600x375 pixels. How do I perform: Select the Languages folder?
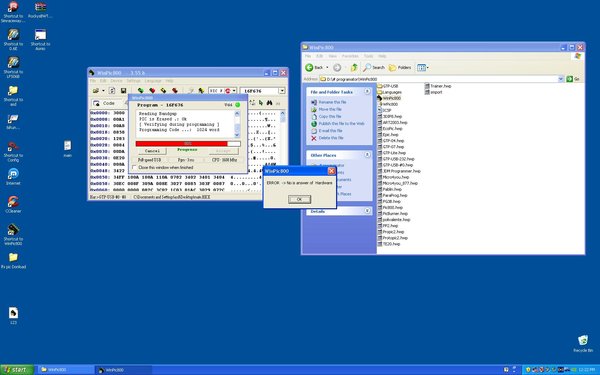(x=390, y=92)
